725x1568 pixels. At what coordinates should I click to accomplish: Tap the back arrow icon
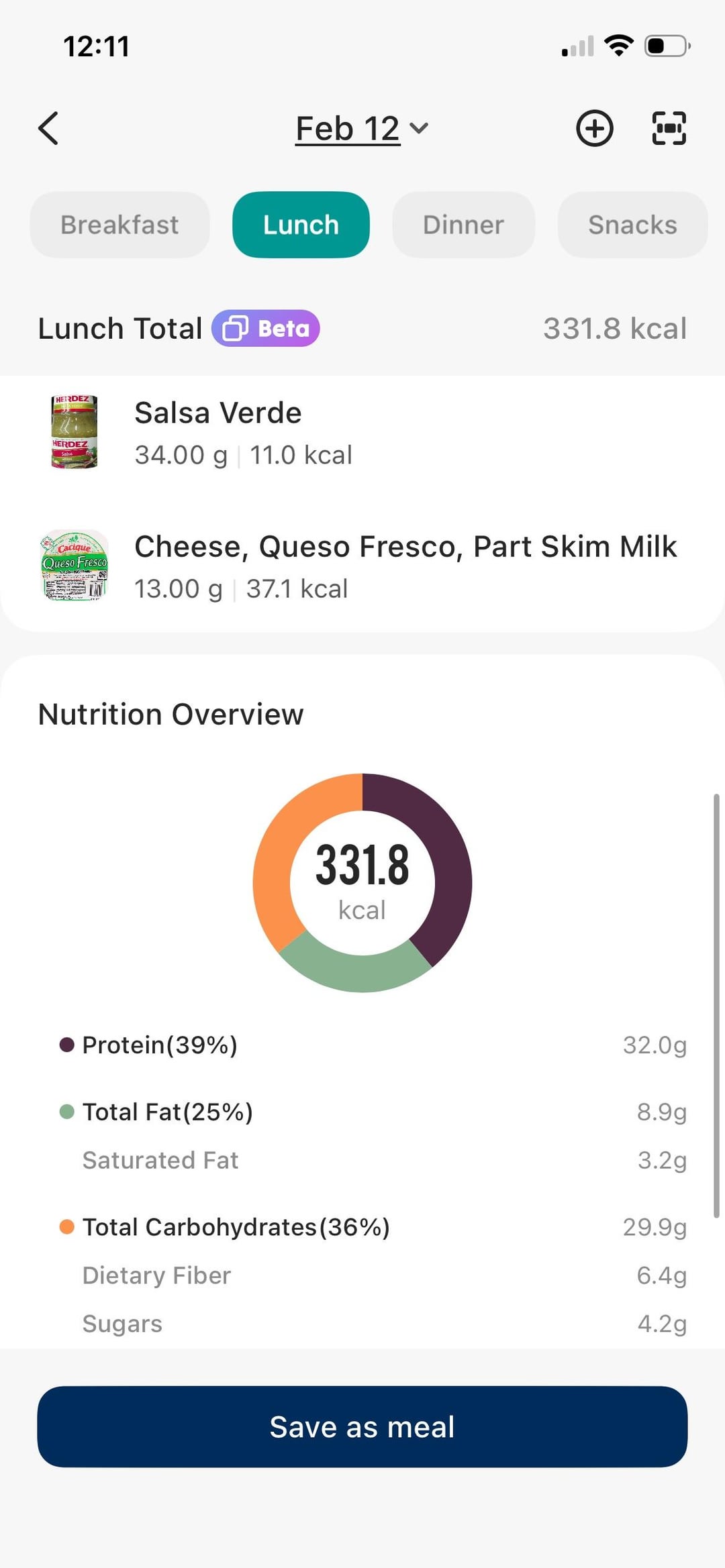[x=48, y=128]
